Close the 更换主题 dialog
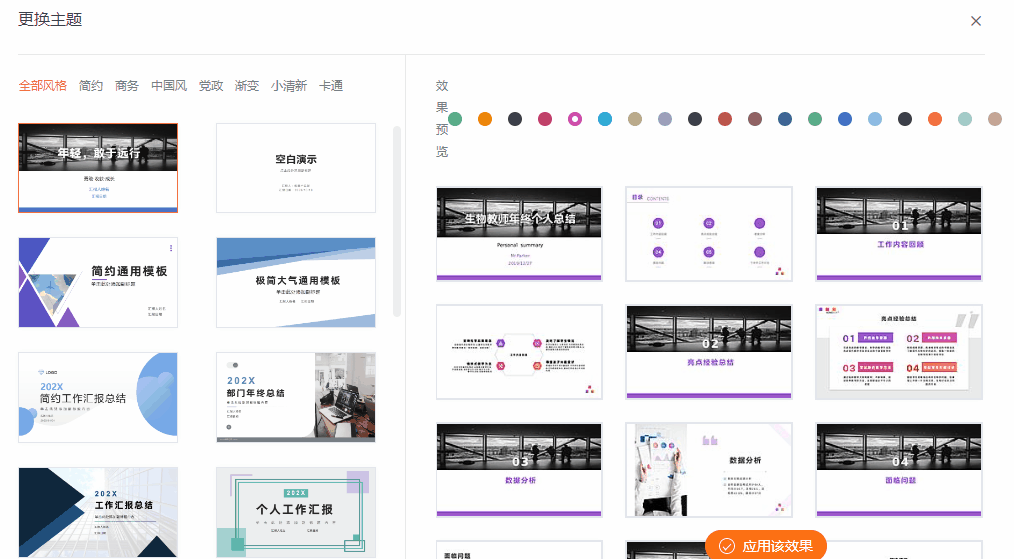Screen dimensions: 1014x559 [x=976, y=21]
